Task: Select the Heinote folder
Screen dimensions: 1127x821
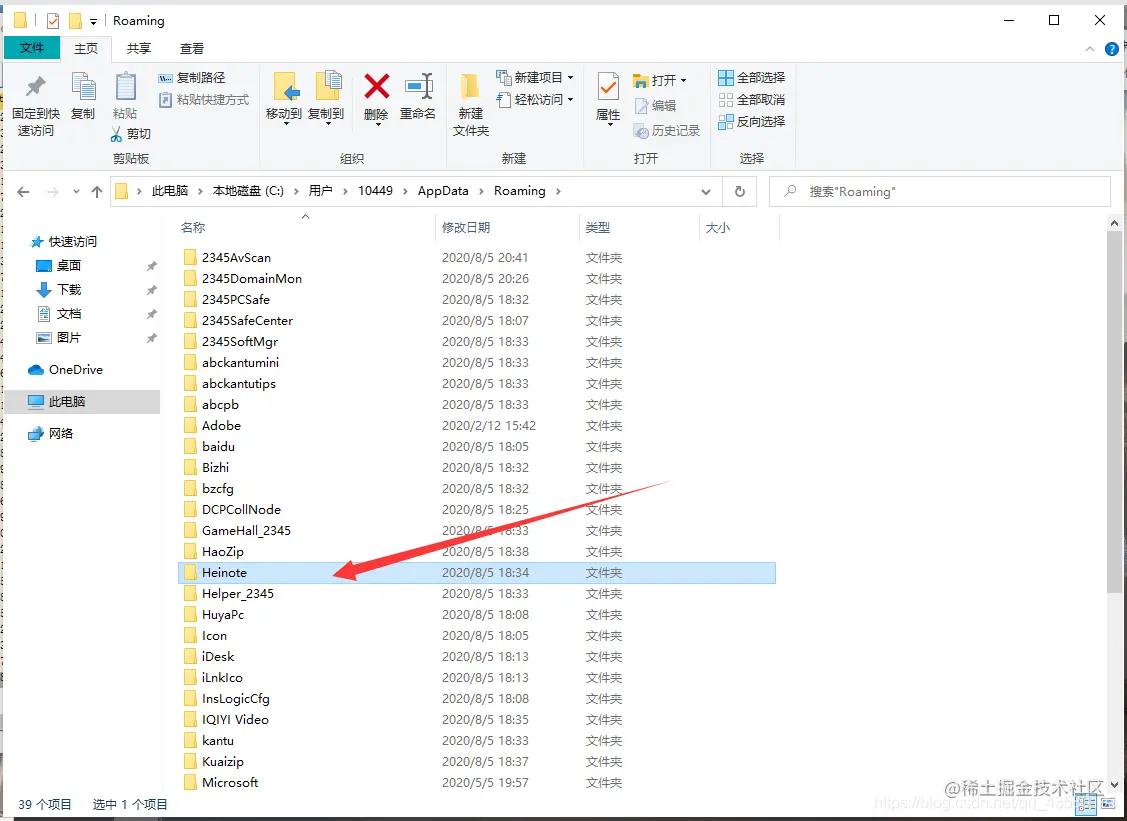Action: (x=477, y=573)
